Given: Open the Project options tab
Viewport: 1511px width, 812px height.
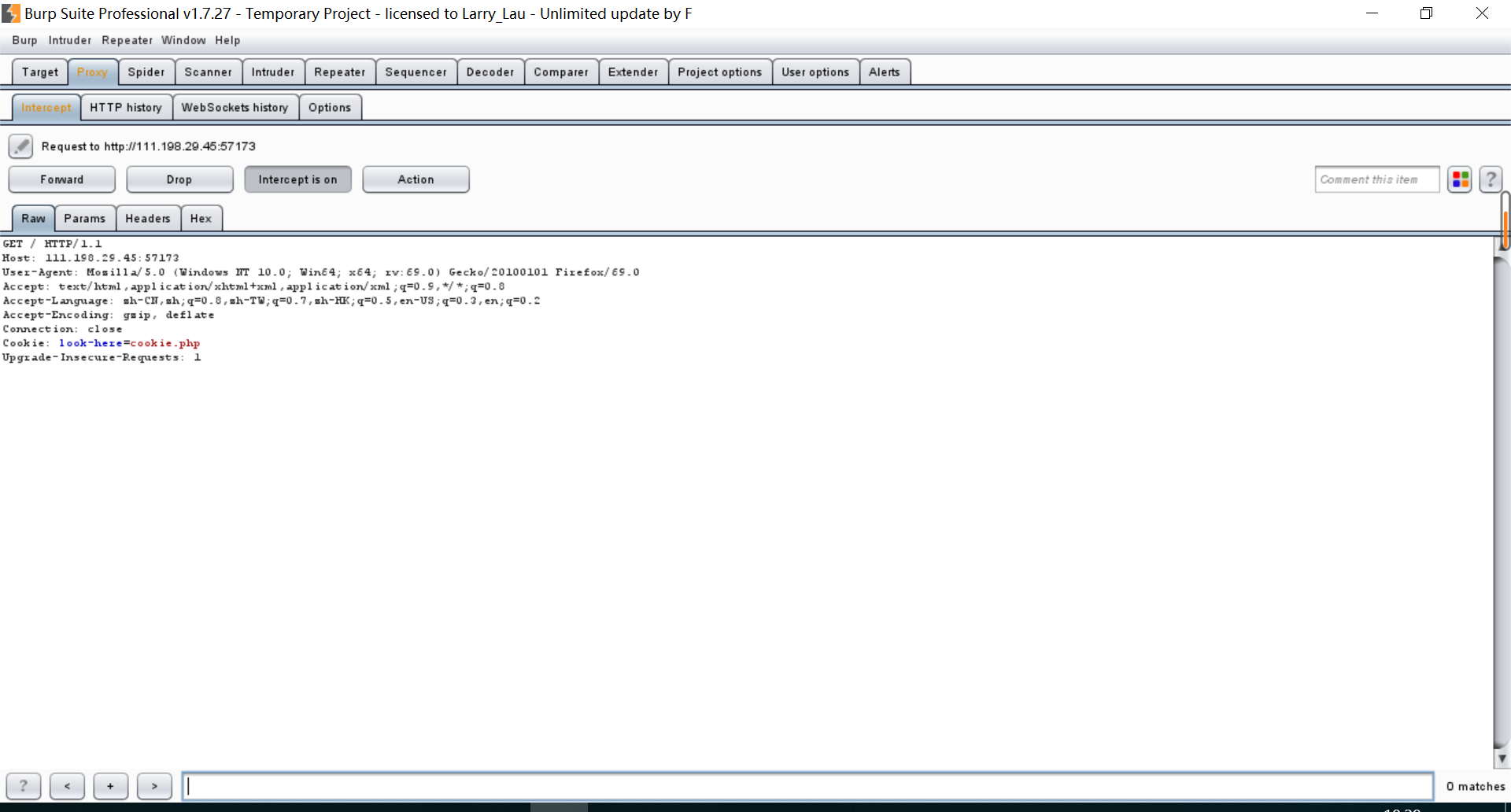Looking at the screenshot, I should pyautogui.click(x=720, y=72).
